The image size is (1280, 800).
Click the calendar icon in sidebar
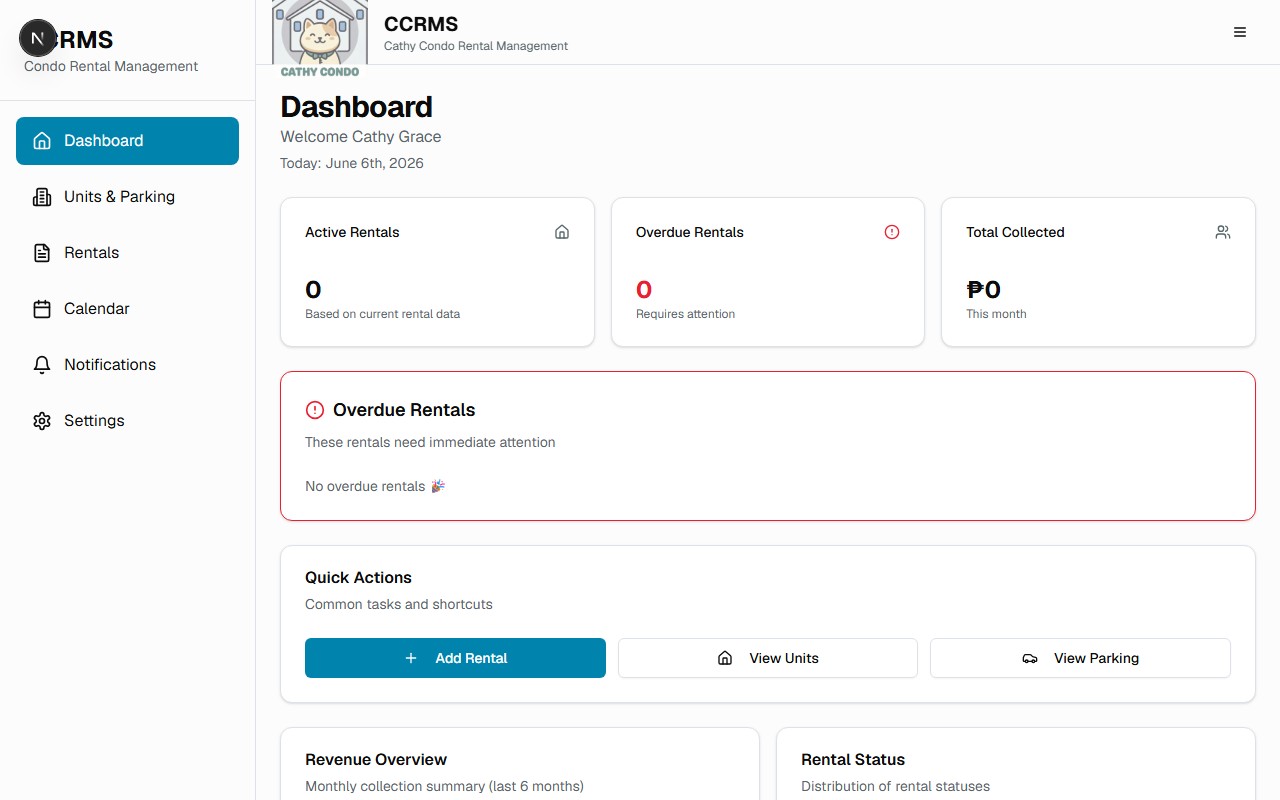tap(42, 309)
